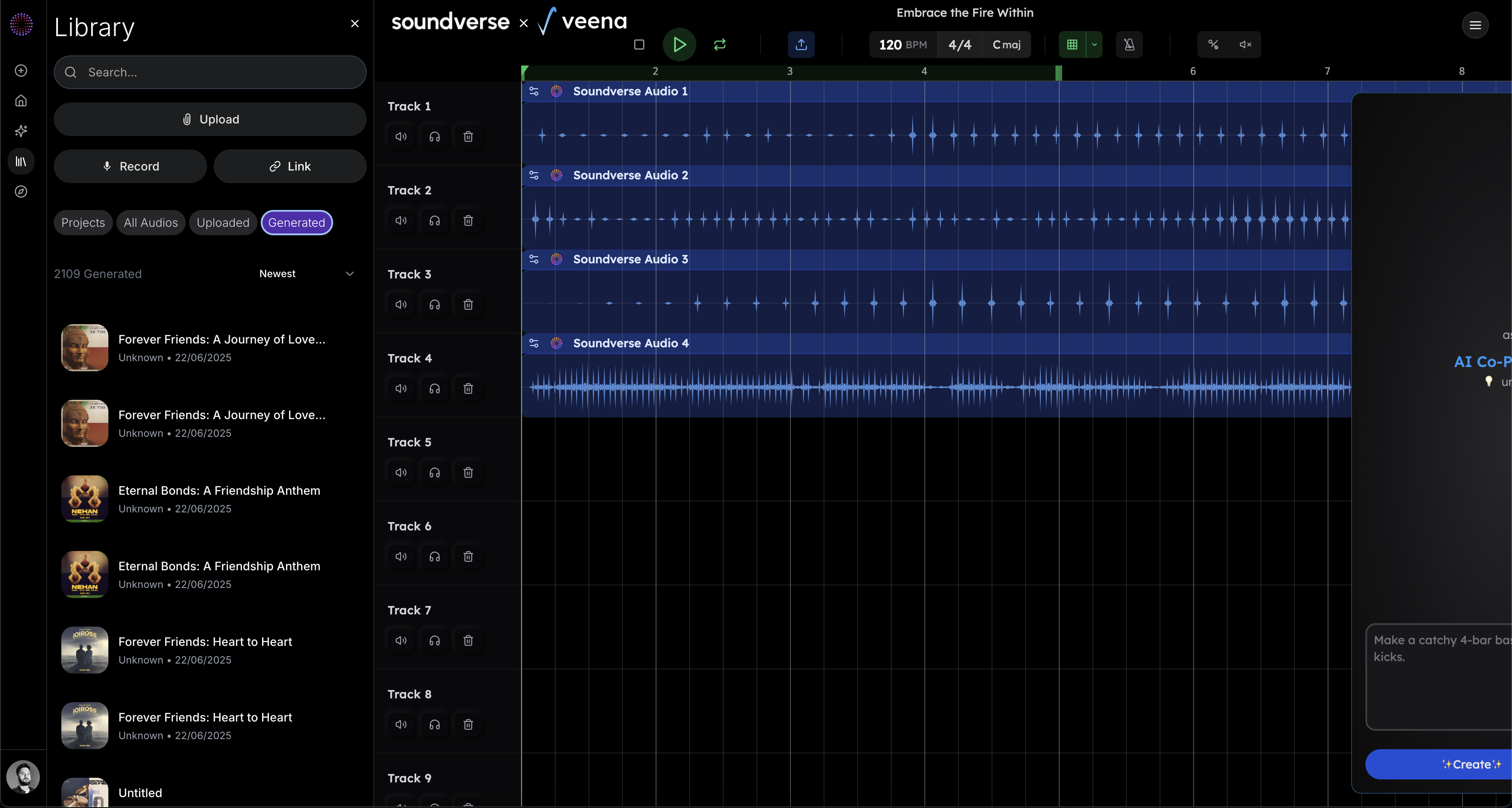Click the export/share upload icon
This screenshot has height=808, width=1512.
801,45
